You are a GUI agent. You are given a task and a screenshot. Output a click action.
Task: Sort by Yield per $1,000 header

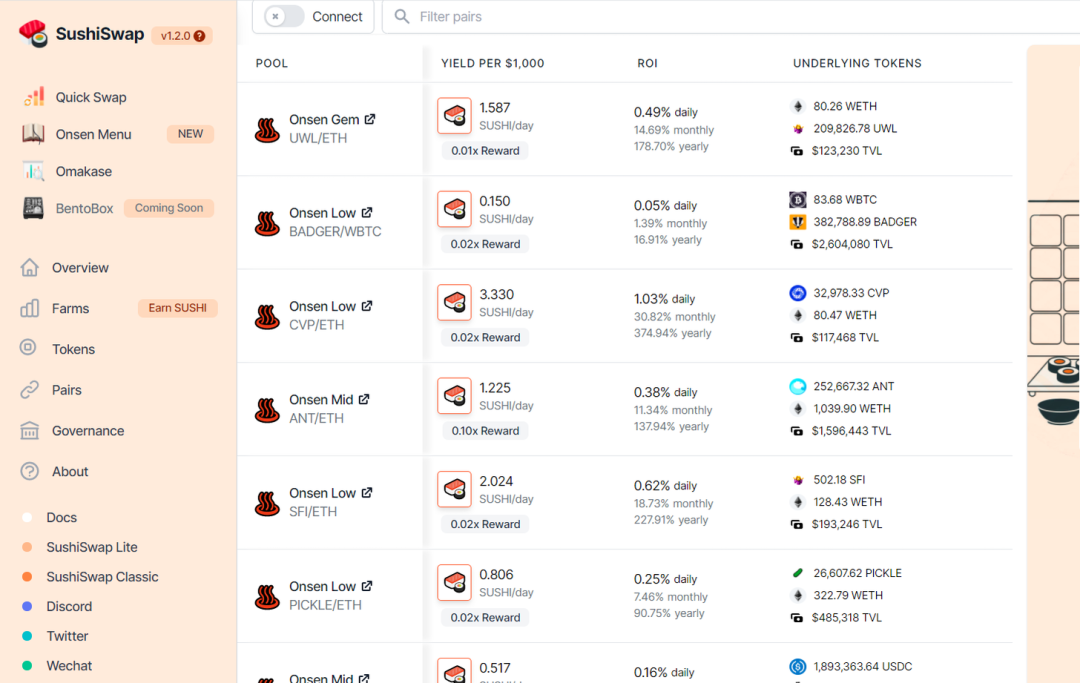tap(492, 63)
